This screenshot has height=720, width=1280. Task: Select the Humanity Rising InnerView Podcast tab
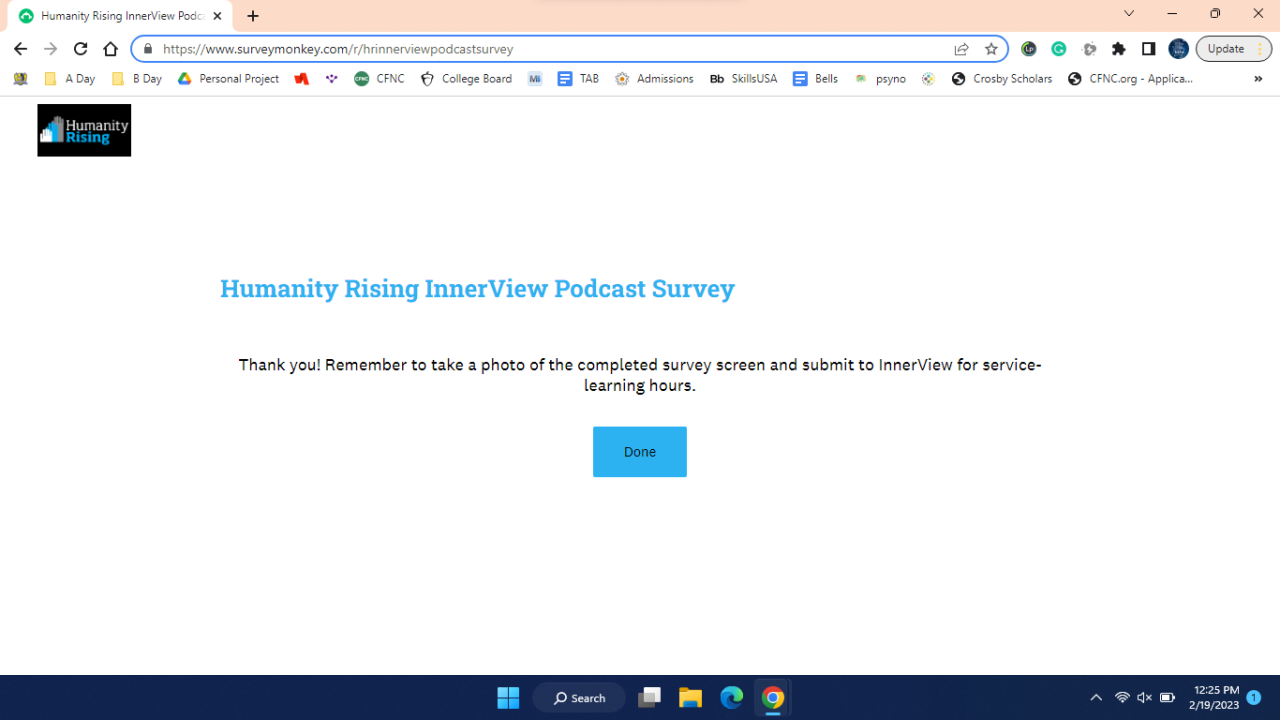point(120,16)
